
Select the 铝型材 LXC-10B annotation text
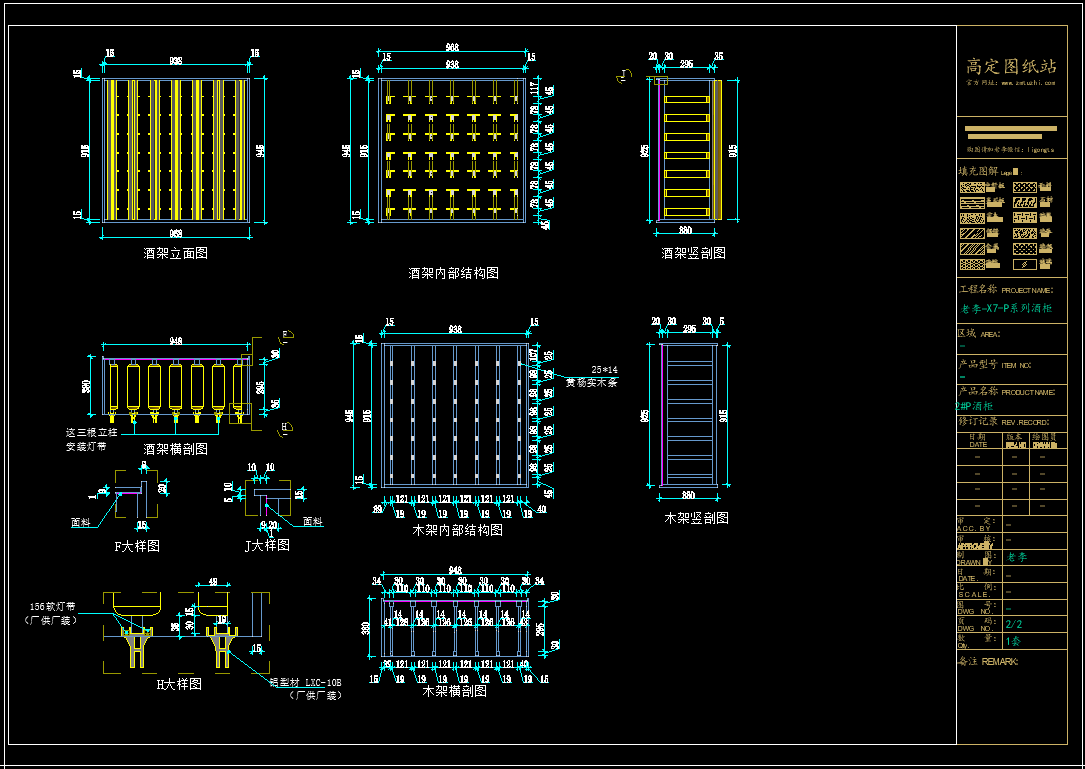[x=306, y=683]
